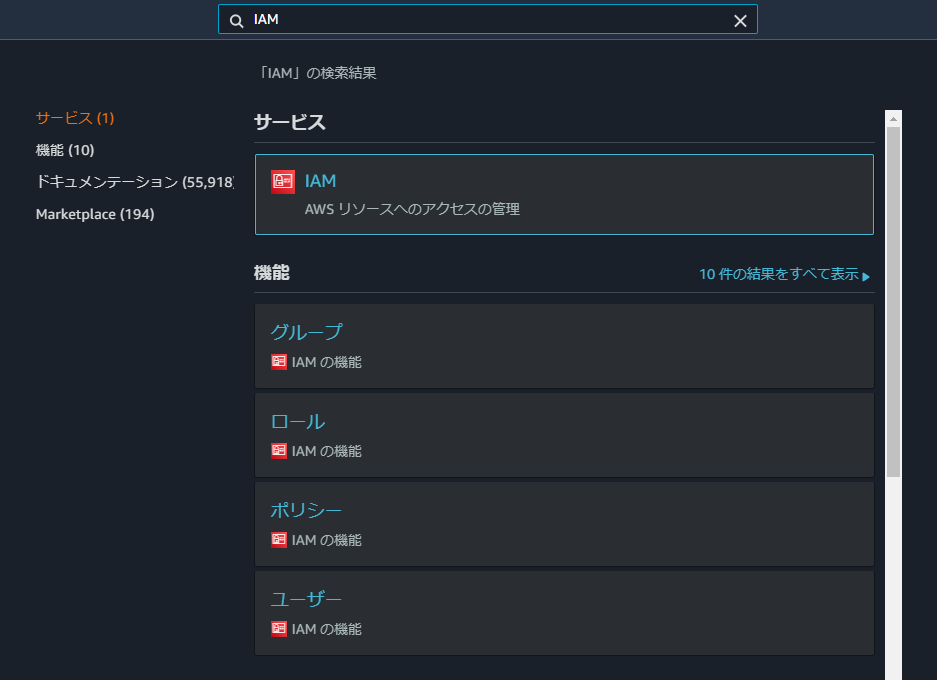Click the red IAM service icon
This screenshot has height=680, width=937.
tap(283, 182)
